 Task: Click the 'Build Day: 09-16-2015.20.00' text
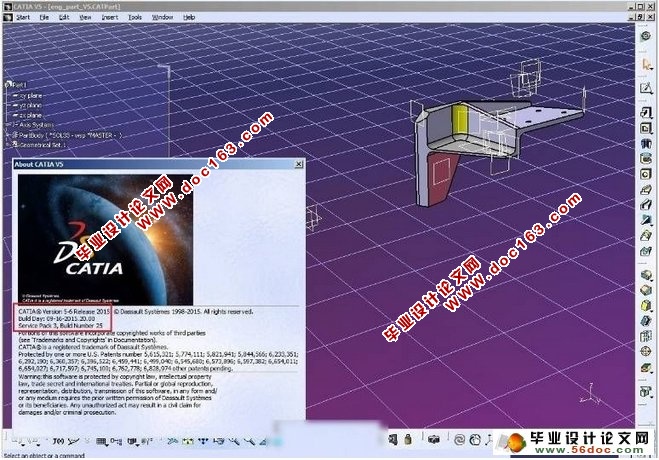[56, 319]
